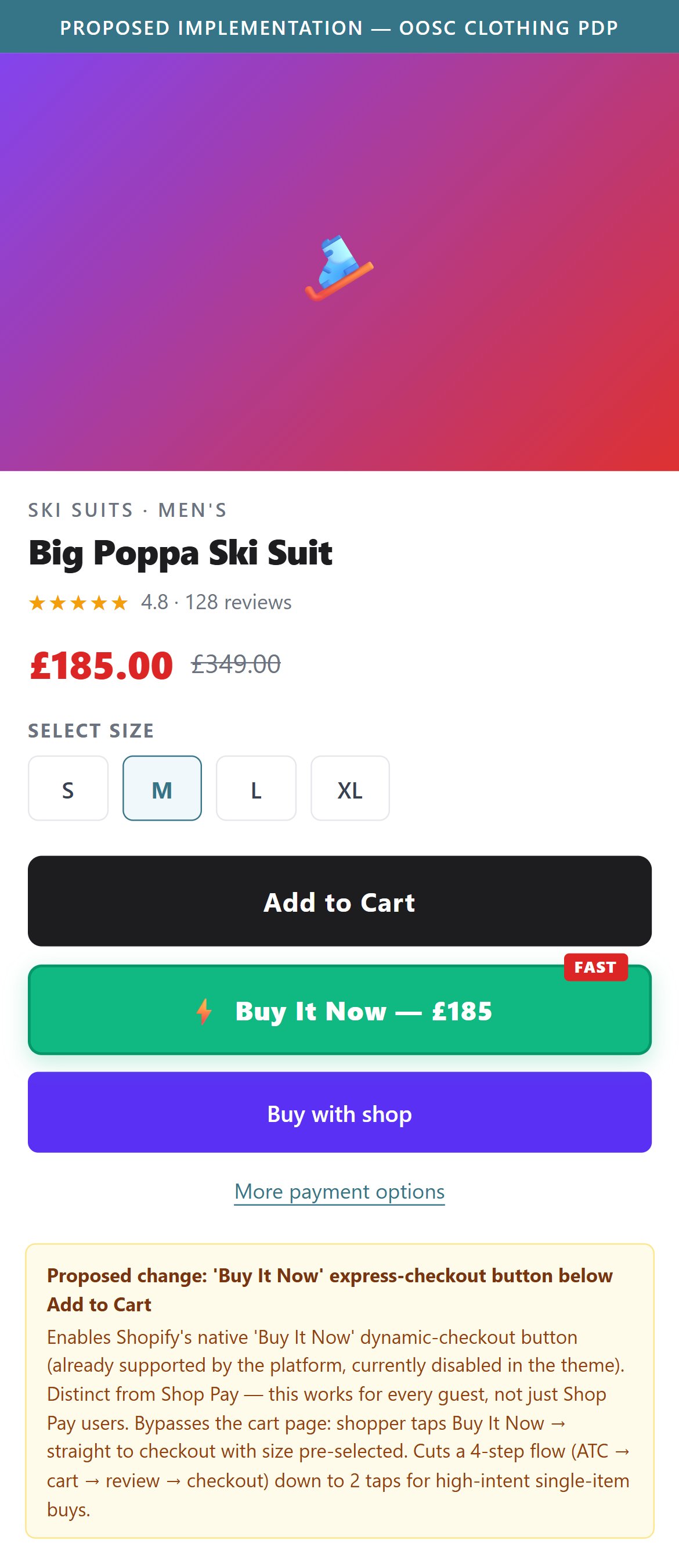Select size M
This screenshot has height=1568, width=679.
162,788
